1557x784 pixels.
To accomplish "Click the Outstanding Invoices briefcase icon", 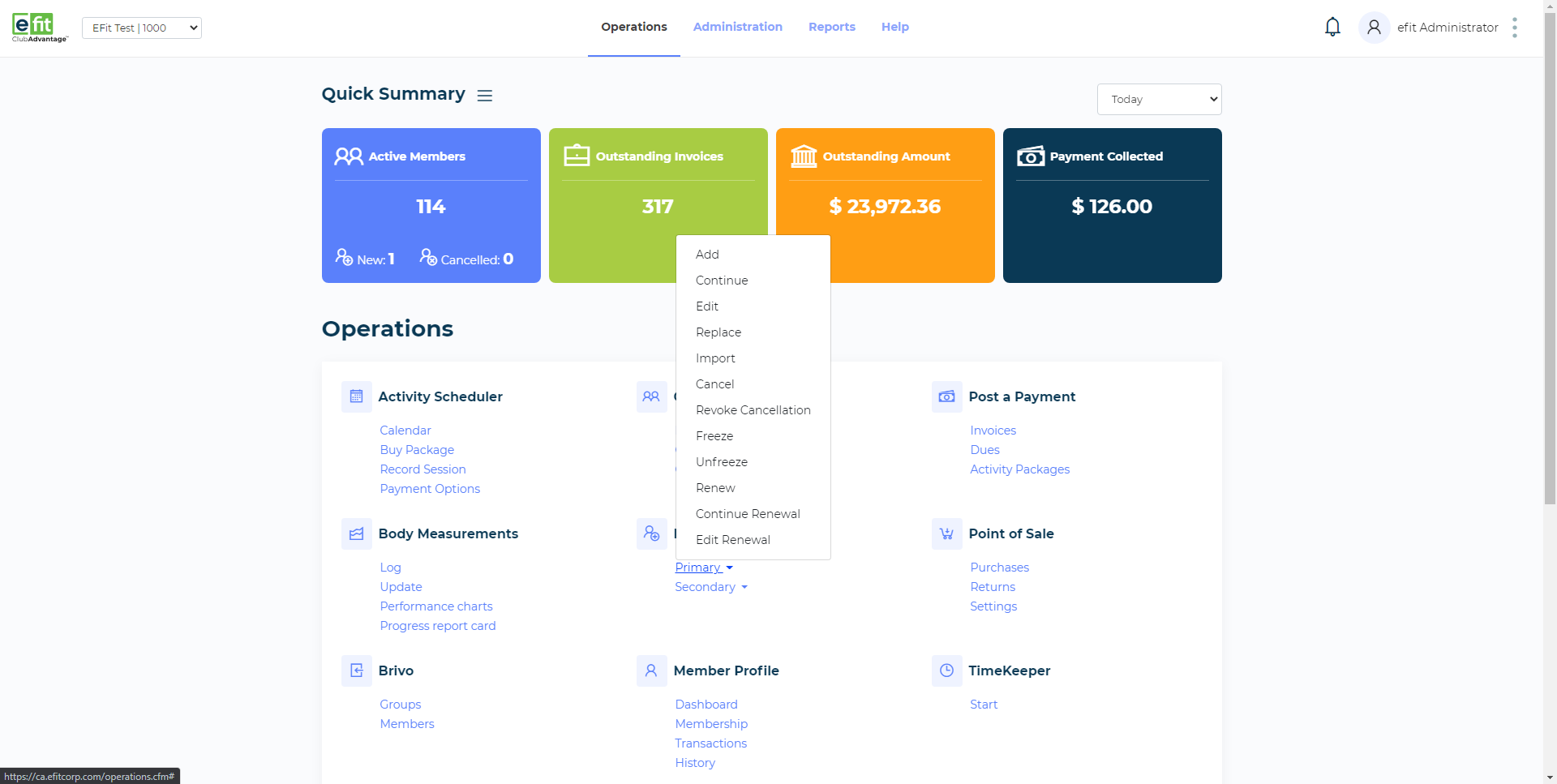I will pos(577,155).
